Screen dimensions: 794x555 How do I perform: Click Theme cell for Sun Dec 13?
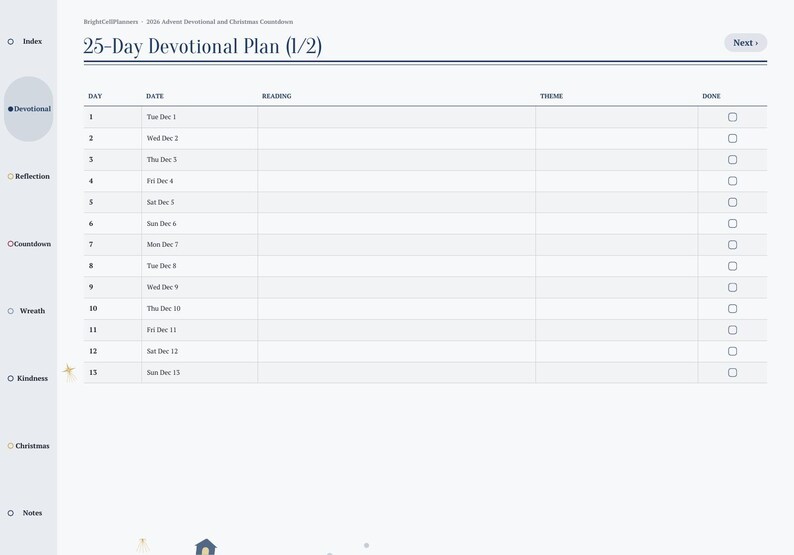pyautogui.click(x=617, y=372)
